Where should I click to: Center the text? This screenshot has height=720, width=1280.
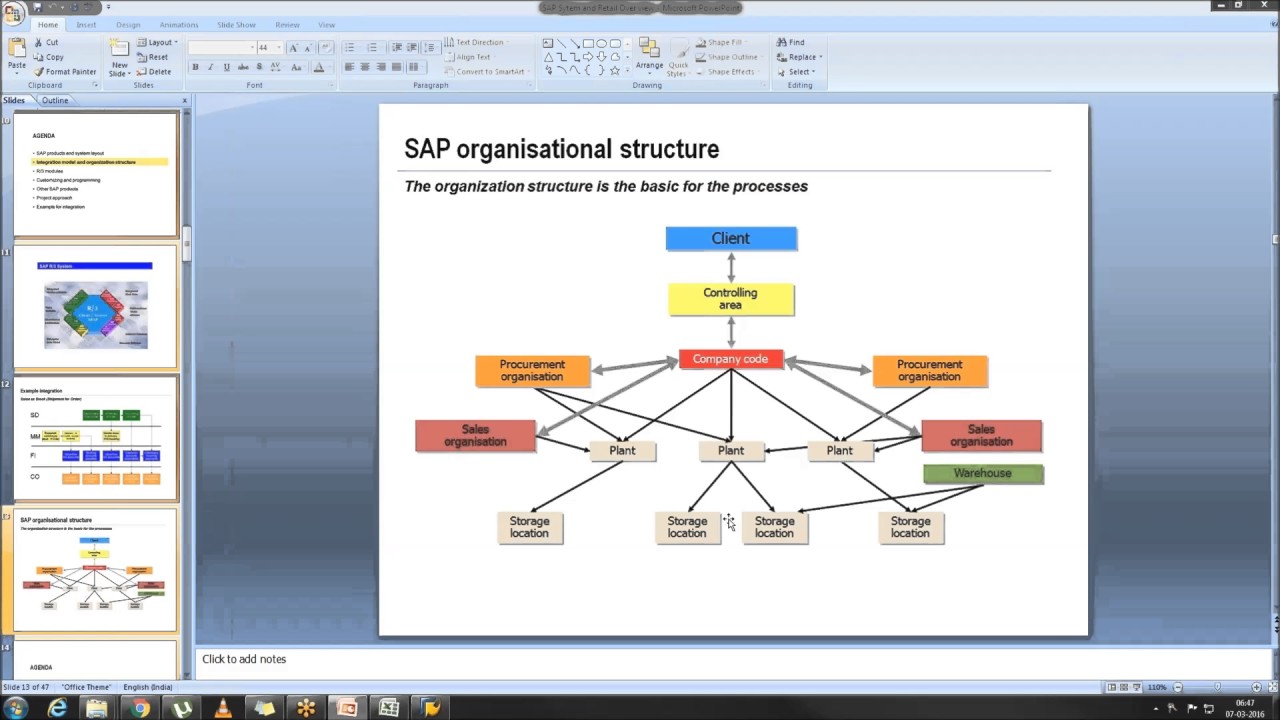pyautogui.click(x=365, y=67)
